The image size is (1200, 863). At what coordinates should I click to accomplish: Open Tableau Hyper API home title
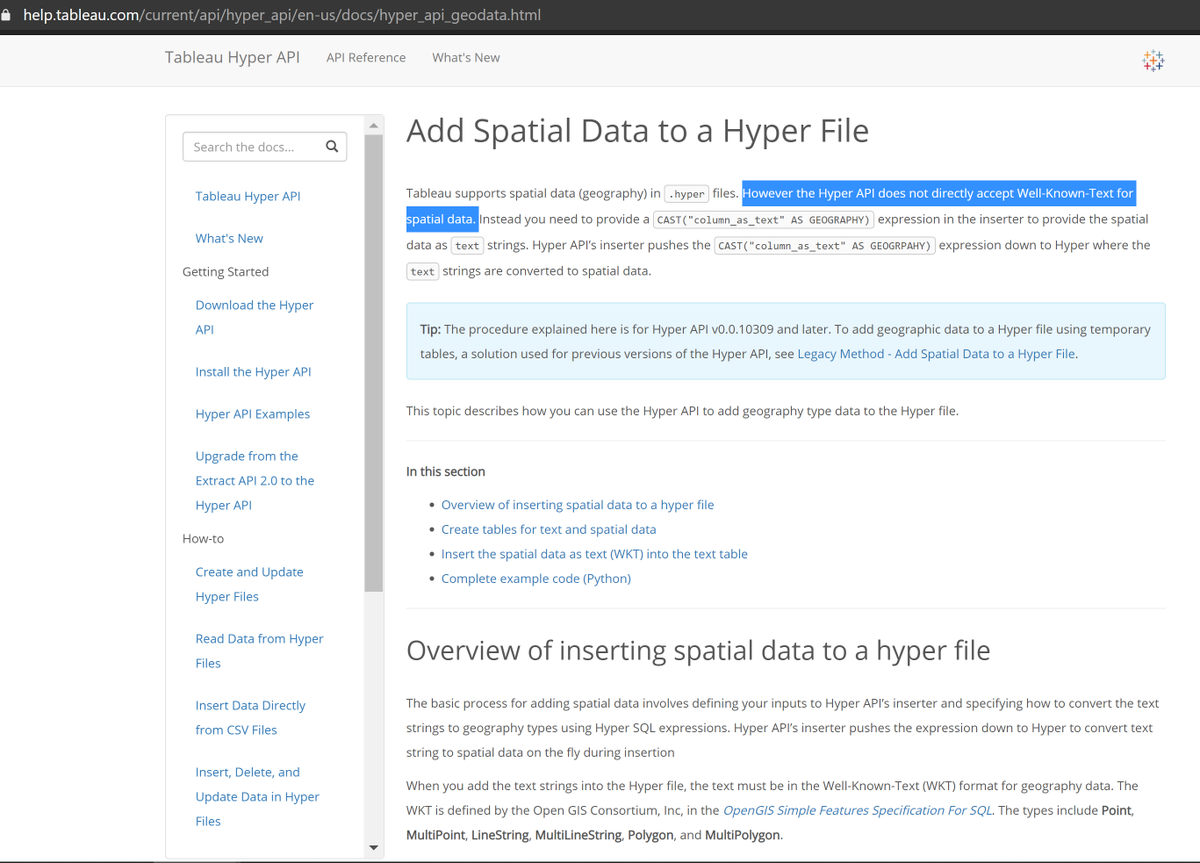tap(232, 57)
